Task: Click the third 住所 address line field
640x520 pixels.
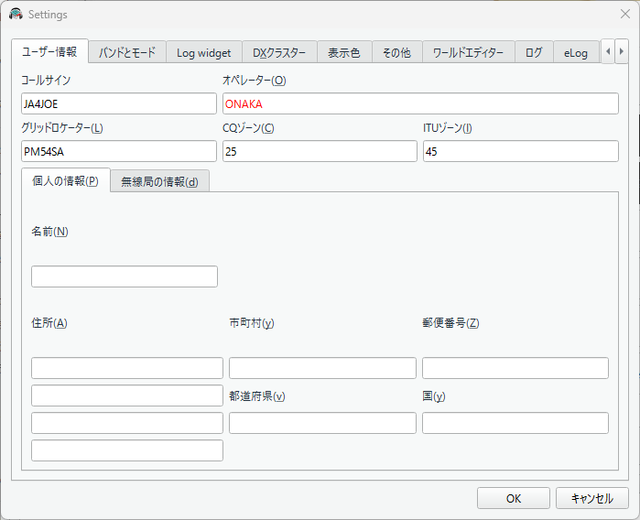Action: 127,423
